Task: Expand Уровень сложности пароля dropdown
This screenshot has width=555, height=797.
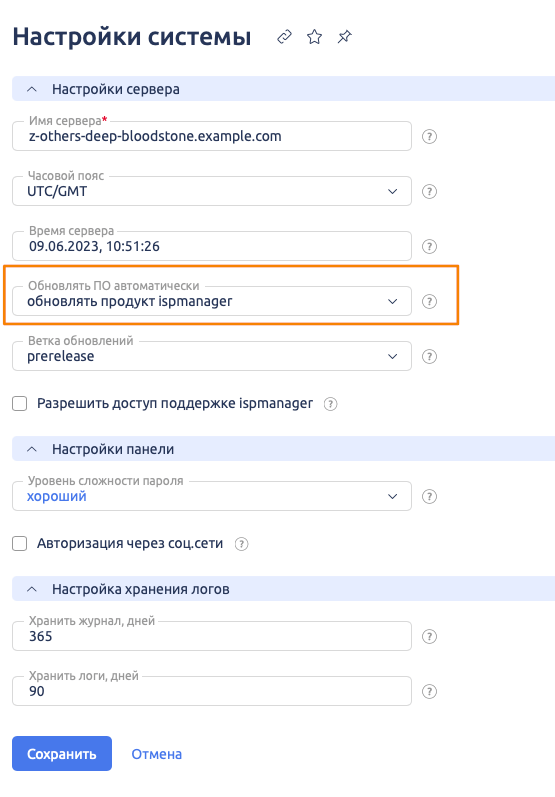Action: (x=211, y=496)
